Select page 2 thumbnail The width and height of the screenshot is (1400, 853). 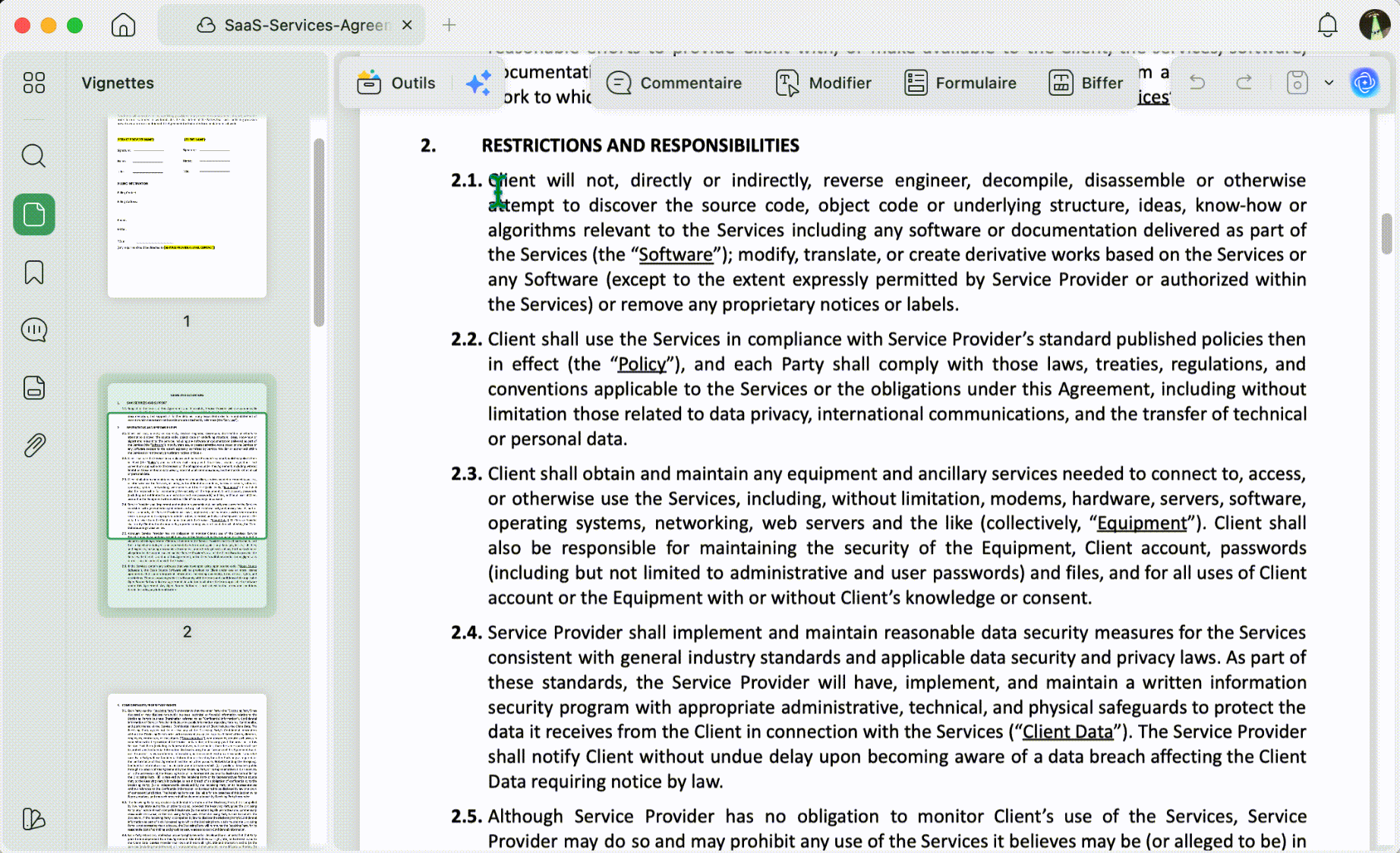[187, 495]
